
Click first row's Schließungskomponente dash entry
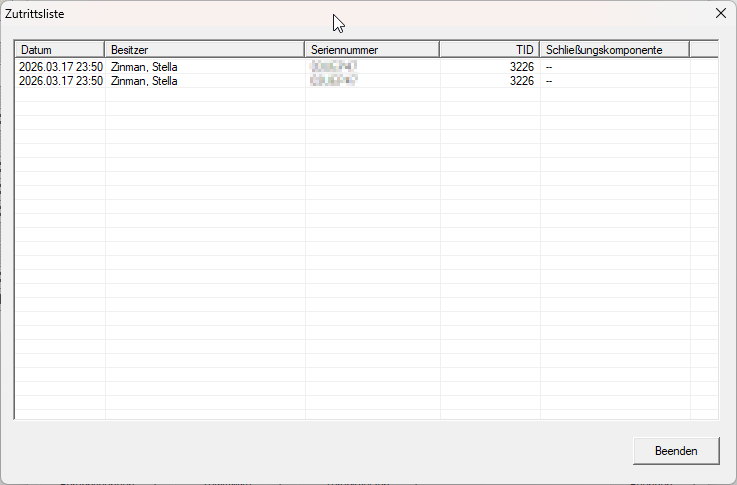pos(550,67)
